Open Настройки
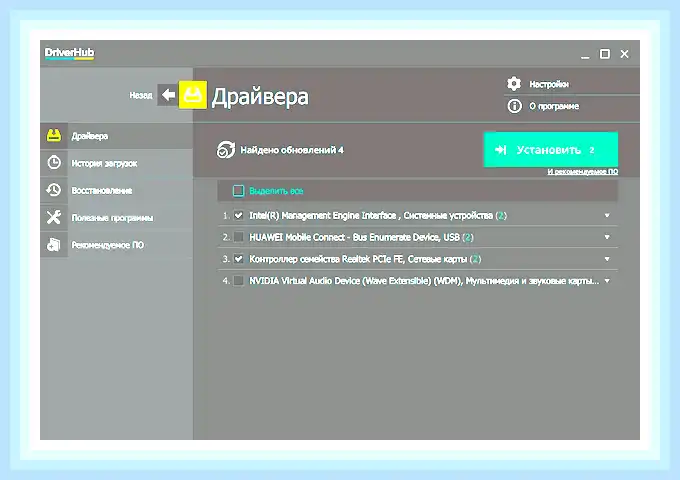This screenshot has height=480, width=680. [549, 84]
